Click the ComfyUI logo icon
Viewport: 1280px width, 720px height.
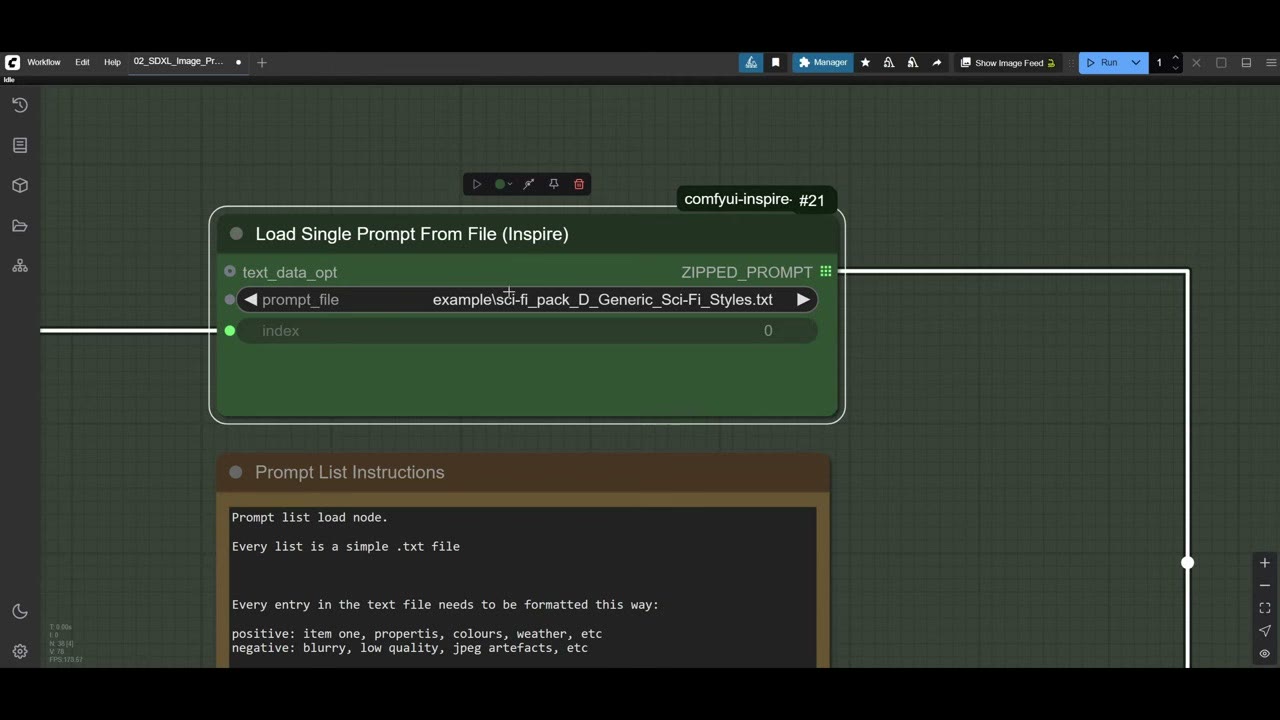(x=12, y=62)
